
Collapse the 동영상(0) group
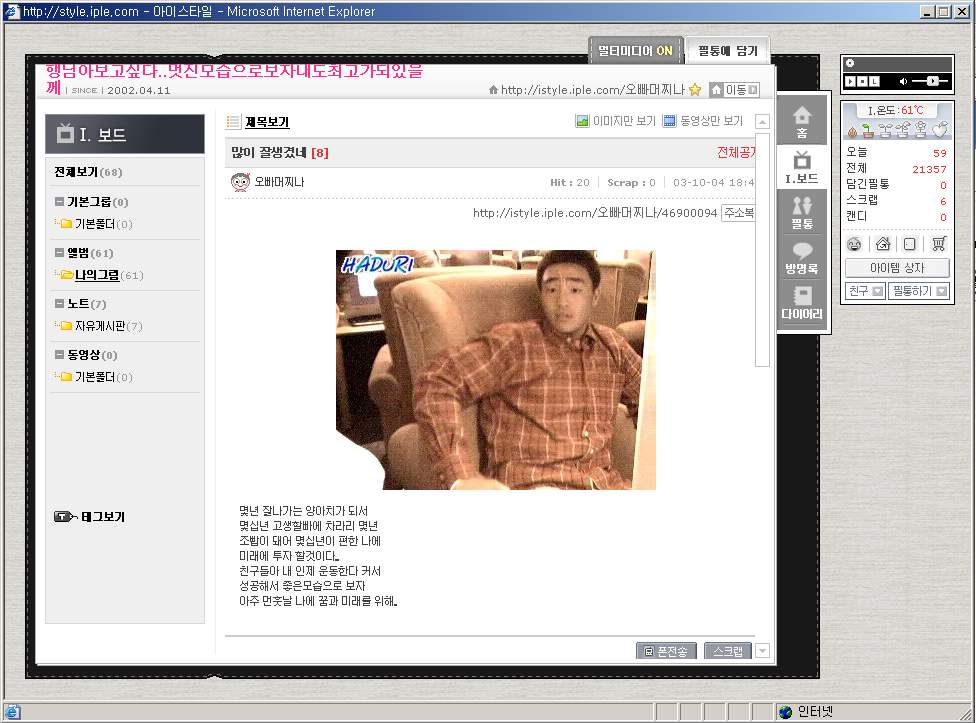pyautogui.click(x=59, y=355)
